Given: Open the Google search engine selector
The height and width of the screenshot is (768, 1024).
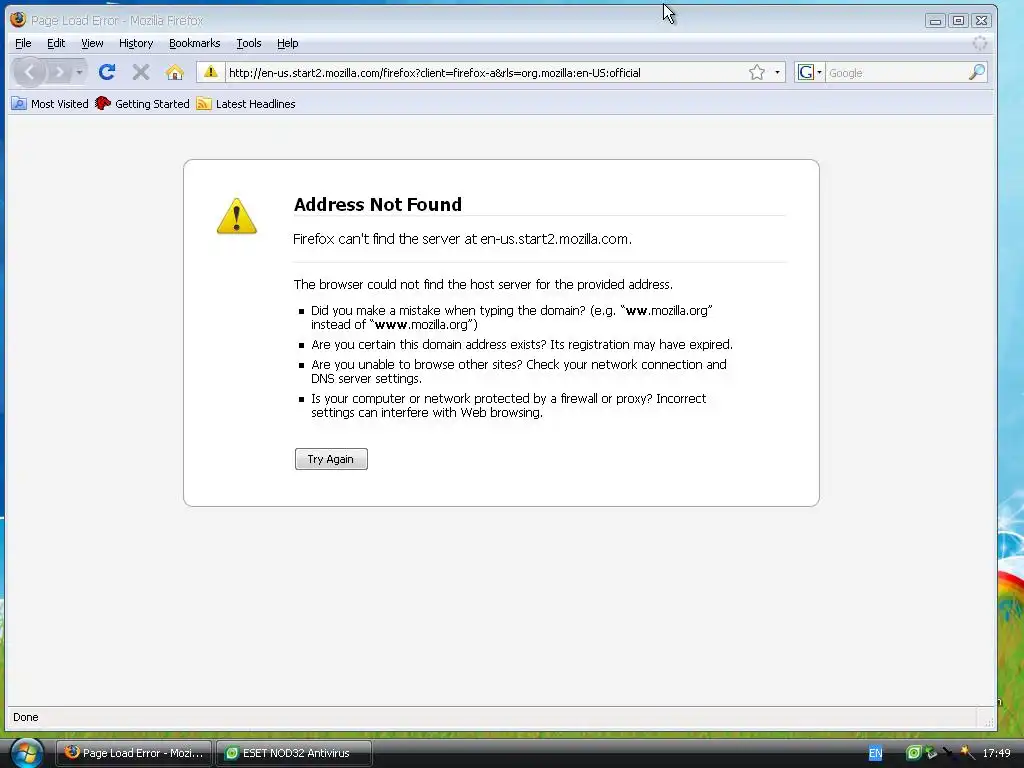Looking at the screenshot, I should point(810,72).
